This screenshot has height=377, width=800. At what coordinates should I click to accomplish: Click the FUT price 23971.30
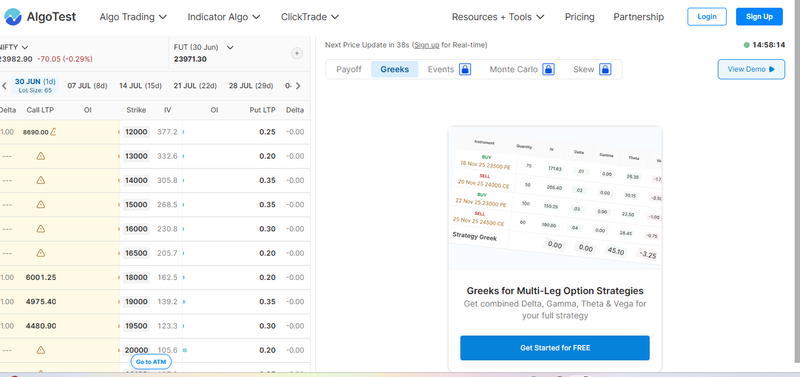click(190, 59)
